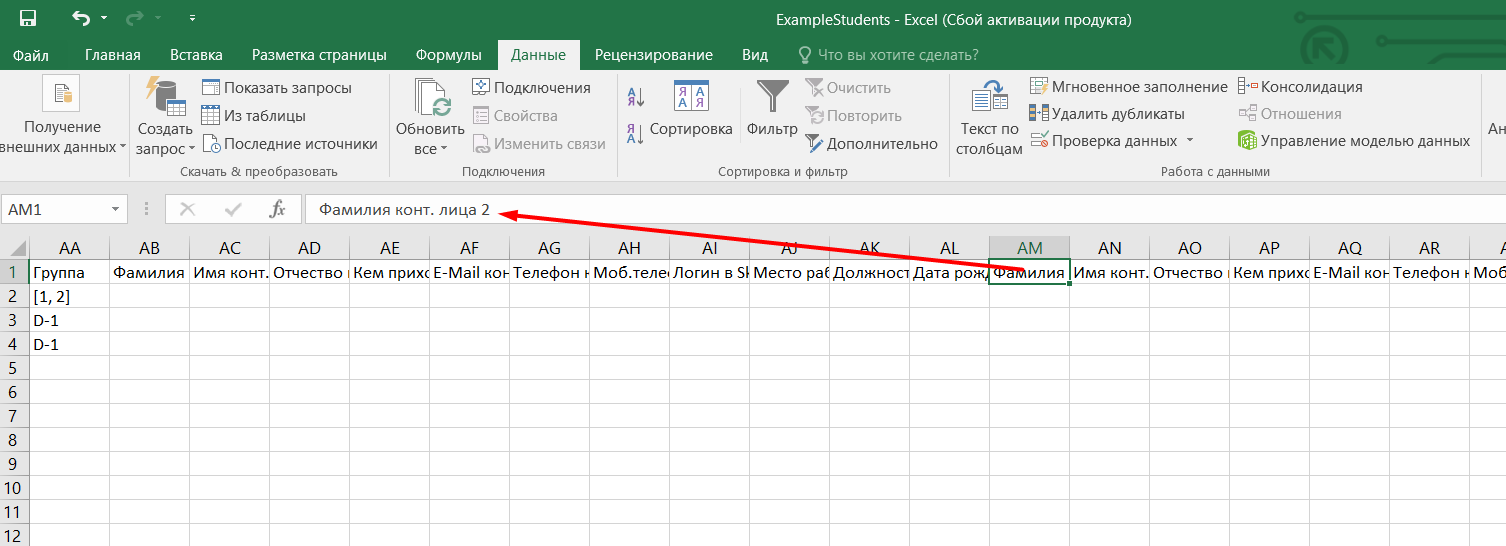Click the Name Box showing AM1
Image resolution: width=1506 pixels, height=546 pixels.
[x=54, y=210]
